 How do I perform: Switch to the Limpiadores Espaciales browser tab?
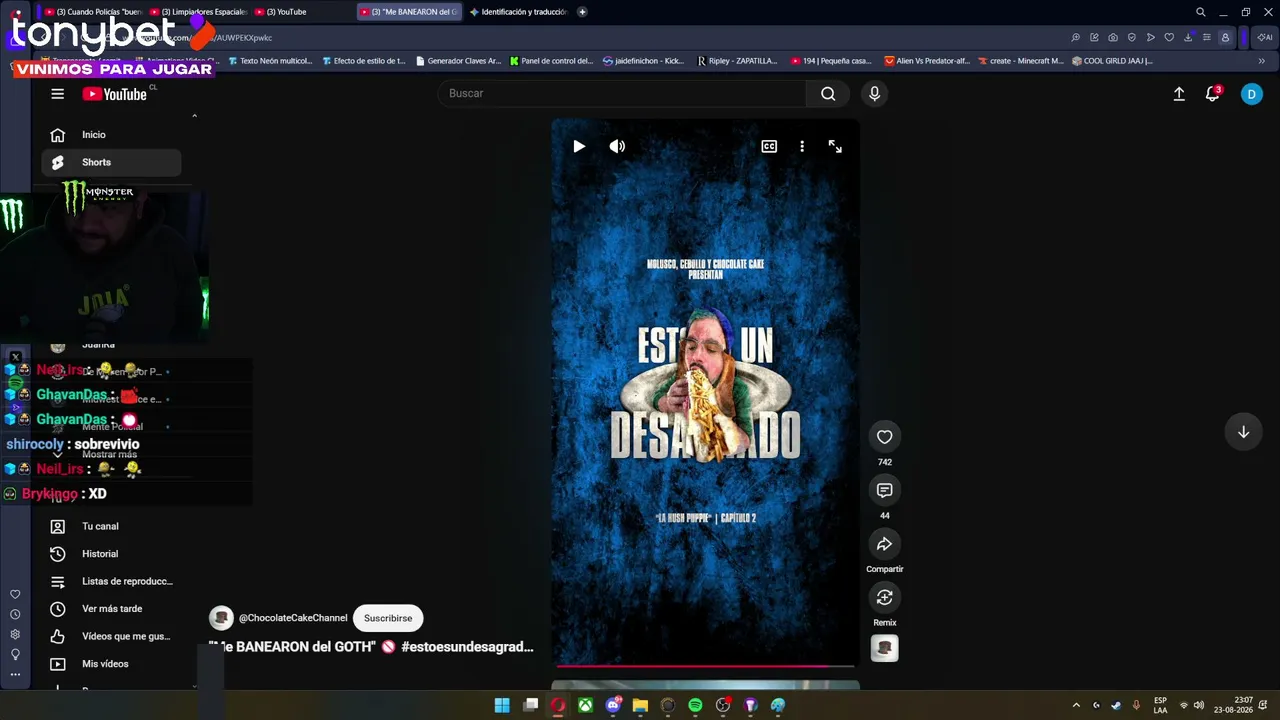(x=197, y=12)
